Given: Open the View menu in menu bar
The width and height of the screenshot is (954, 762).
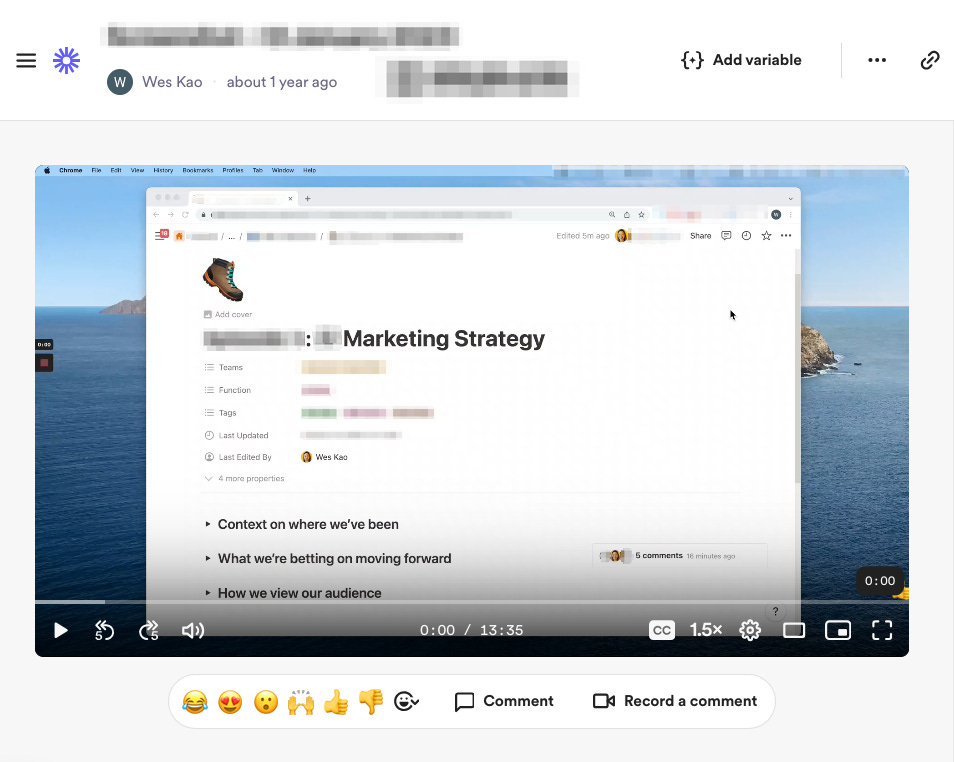Looking at the screenshot, I should pos(137,170).
